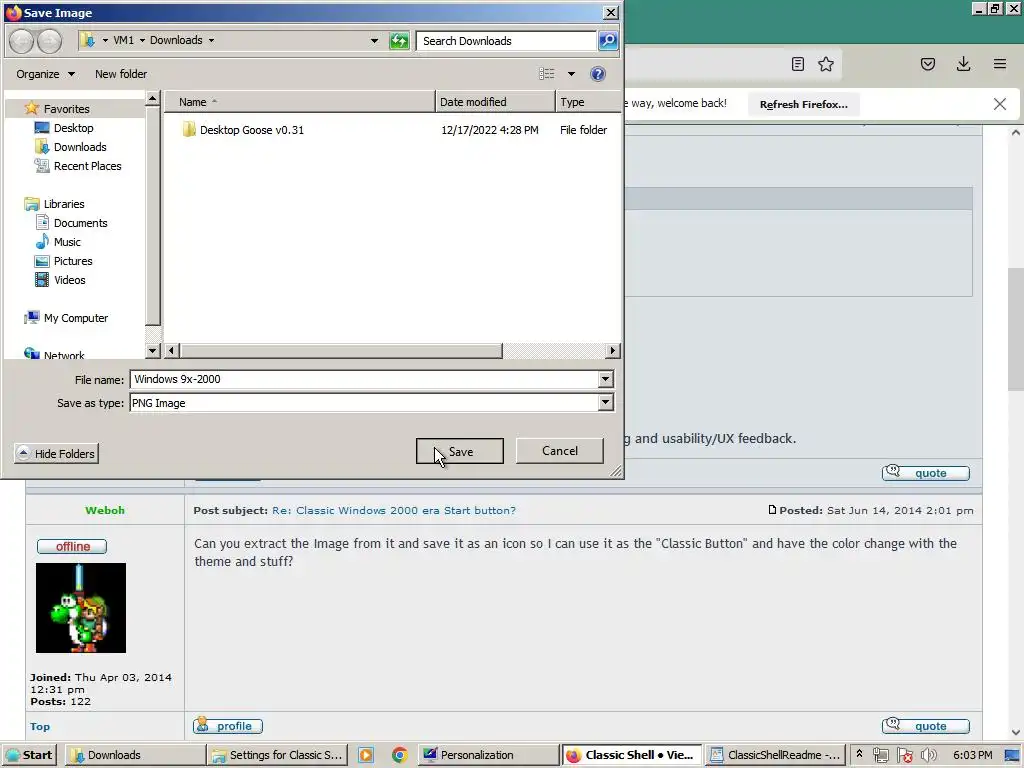Screen dimensions: 1024x768
Task: Click the Weboh post profile button
Action: 228,726
